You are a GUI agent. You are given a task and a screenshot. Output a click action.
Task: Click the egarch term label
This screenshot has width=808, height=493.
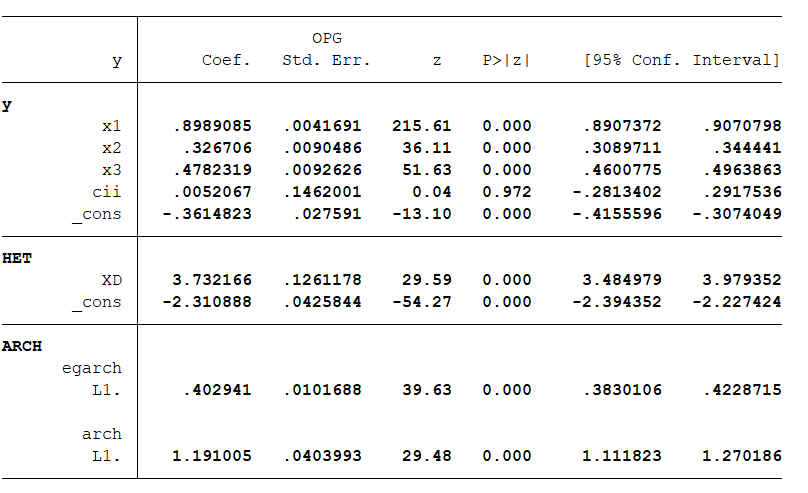pos(91,368)
